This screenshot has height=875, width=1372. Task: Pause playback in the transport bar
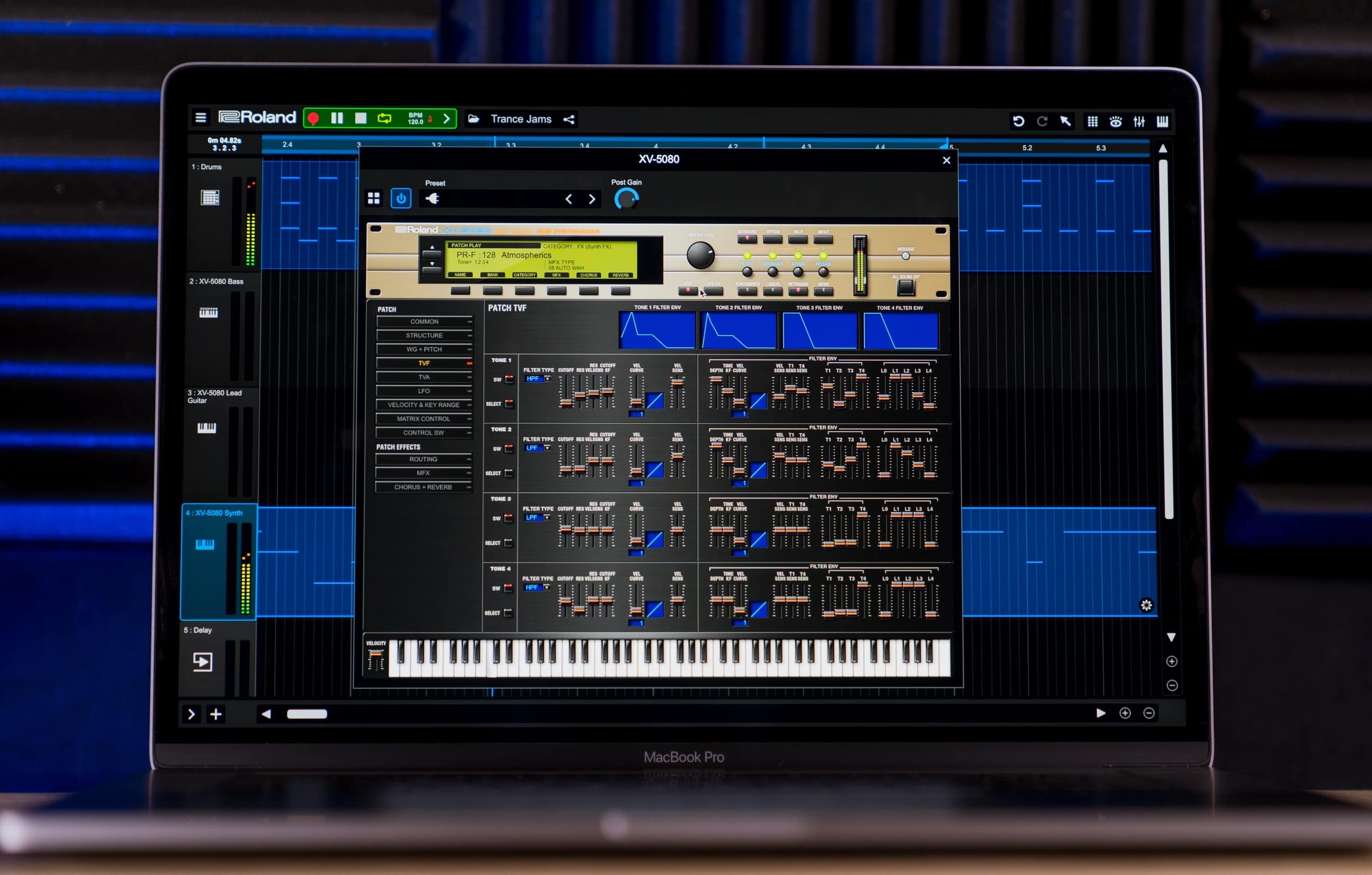point(337,118)
